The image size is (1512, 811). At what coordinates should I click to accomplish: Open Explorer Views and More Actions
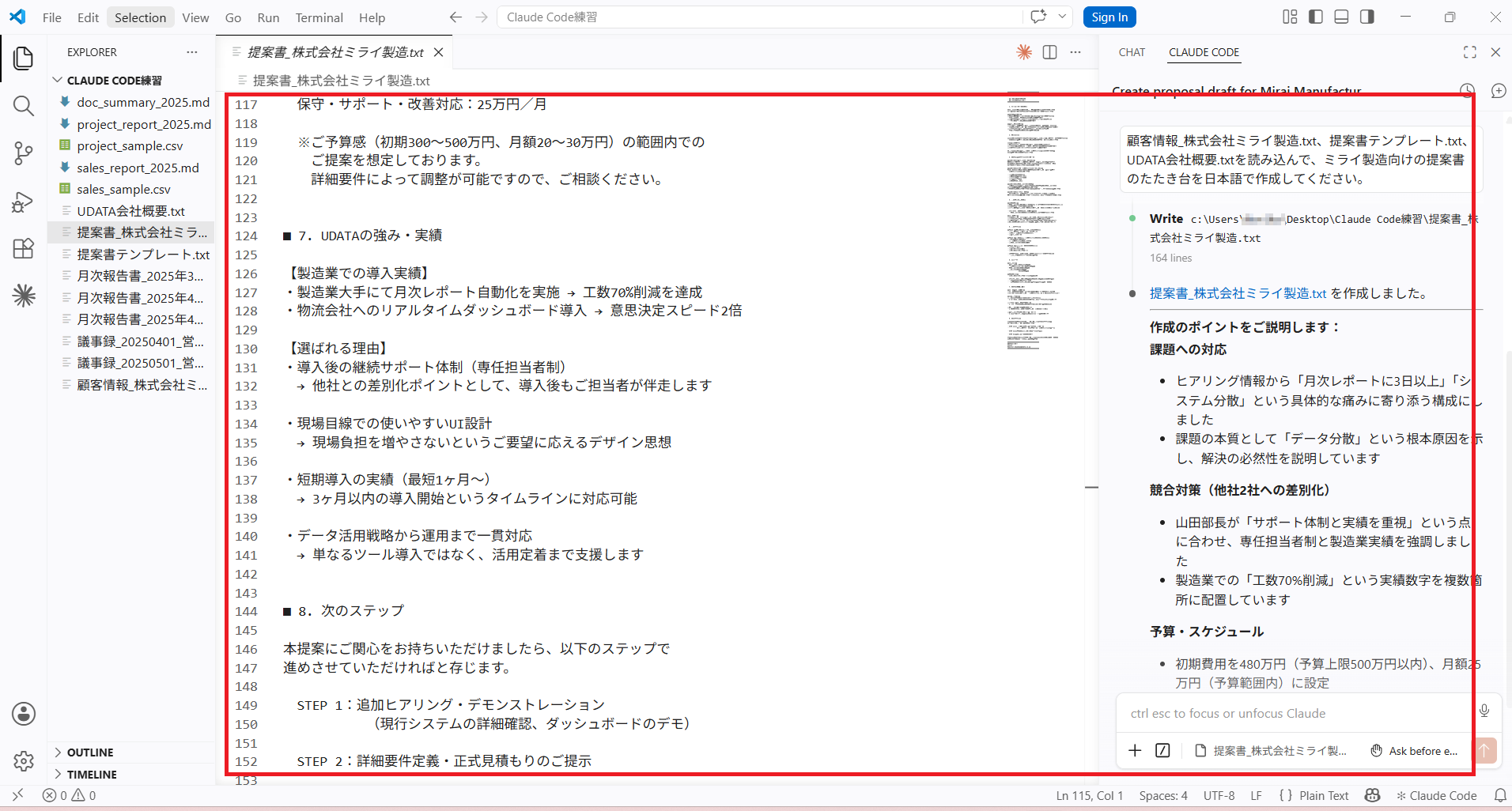click(x=192, y=52)
